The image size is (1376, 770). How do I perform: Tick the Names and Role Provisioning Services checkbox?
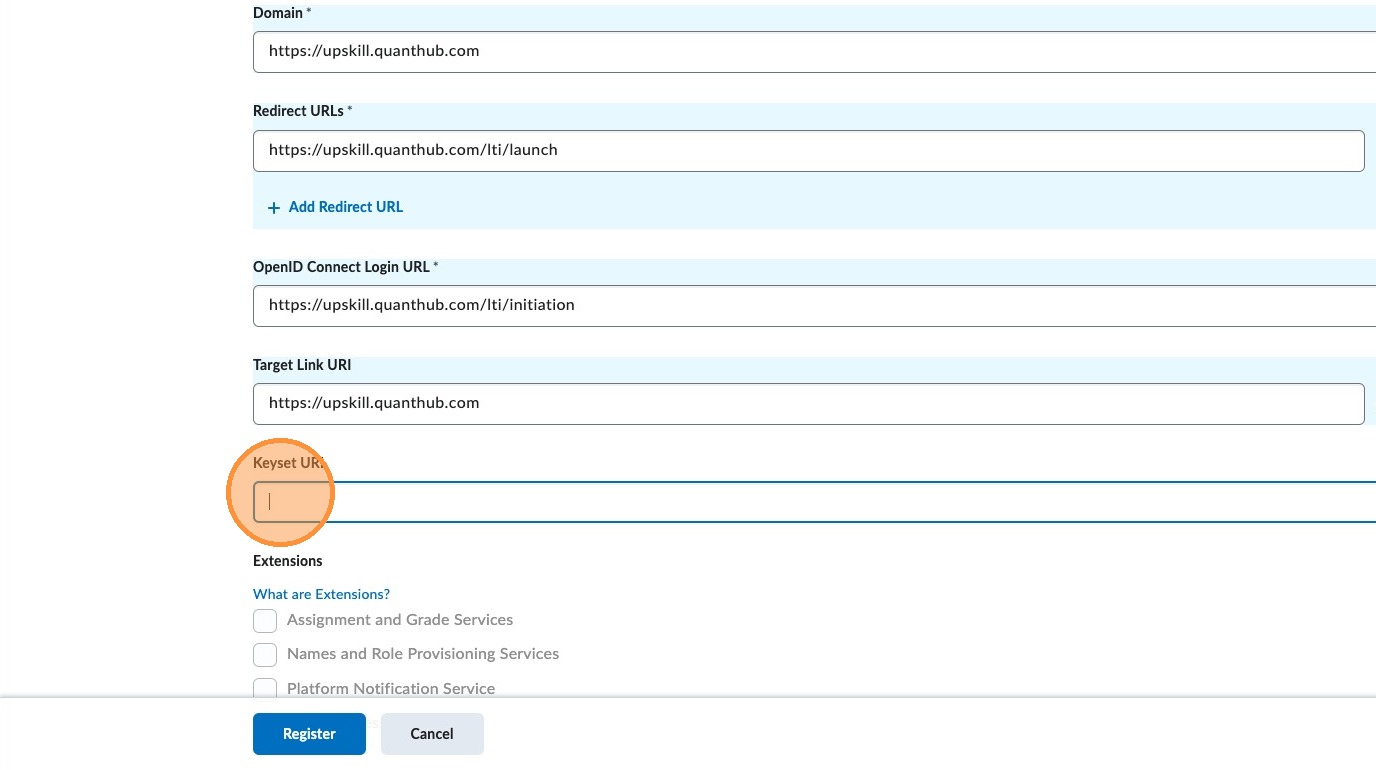pos(265,655)
